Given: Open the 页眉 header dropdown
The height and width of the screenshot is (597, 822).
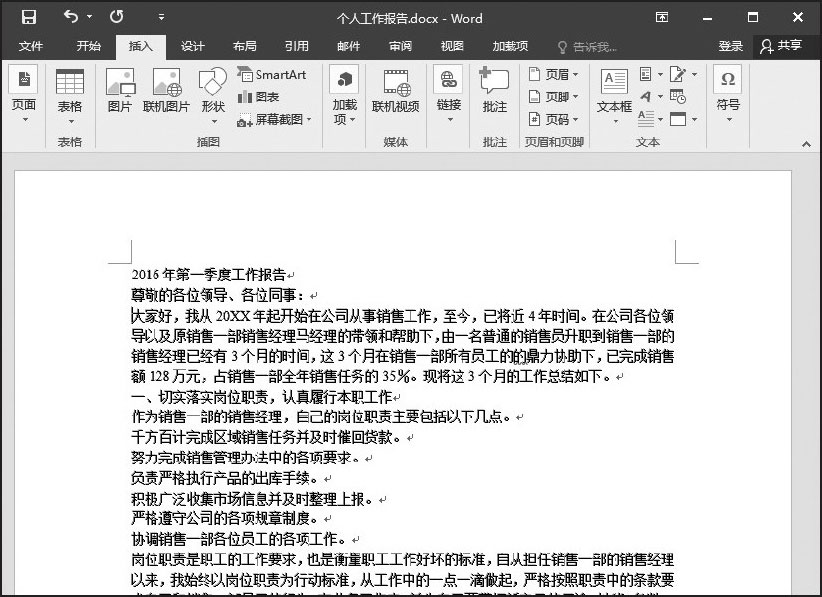Looking at the screenshot, I should [x=550, y=75].
